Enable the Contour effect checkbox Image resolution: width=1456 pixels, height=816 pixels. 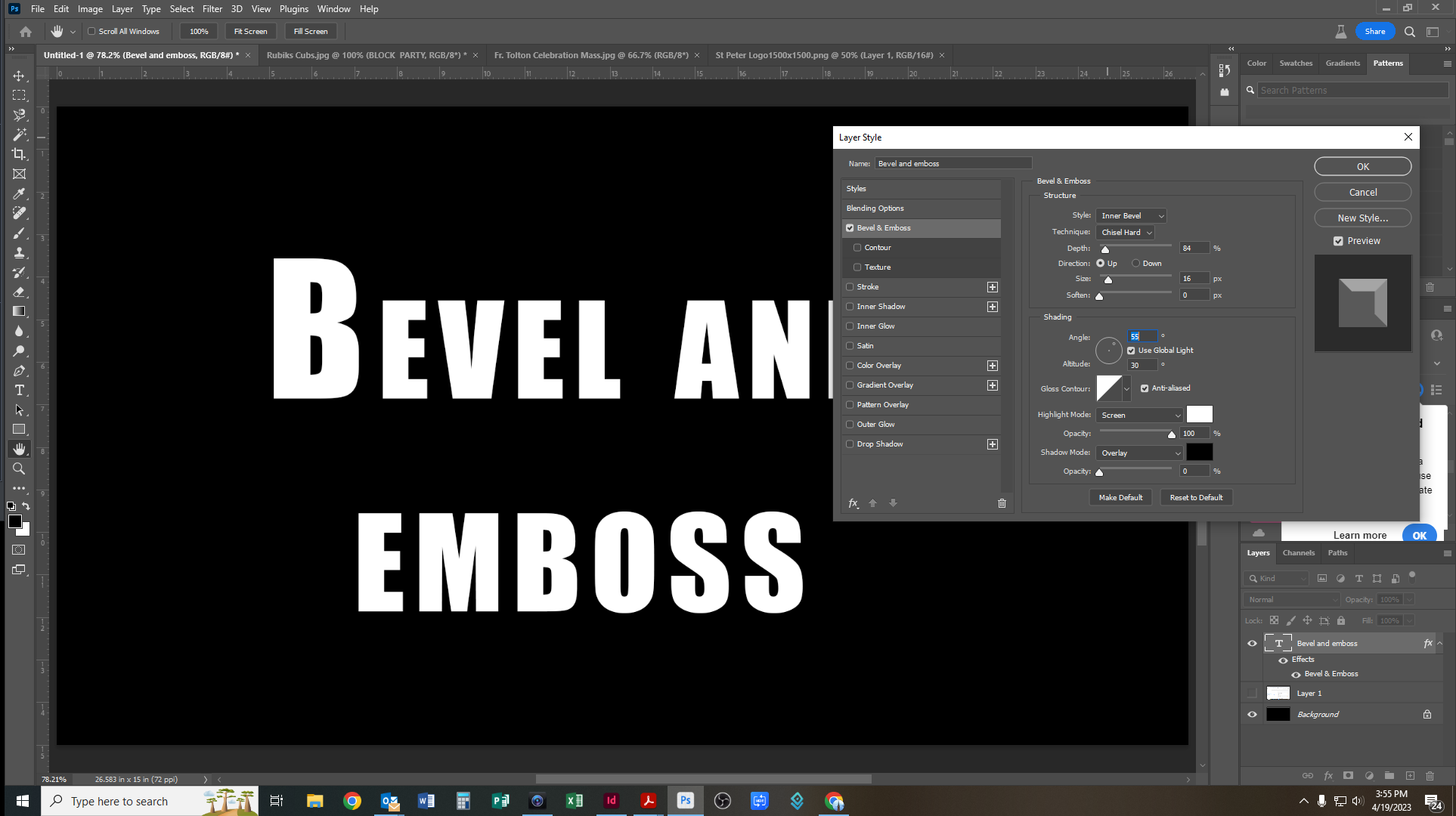[x=858, y=247]
